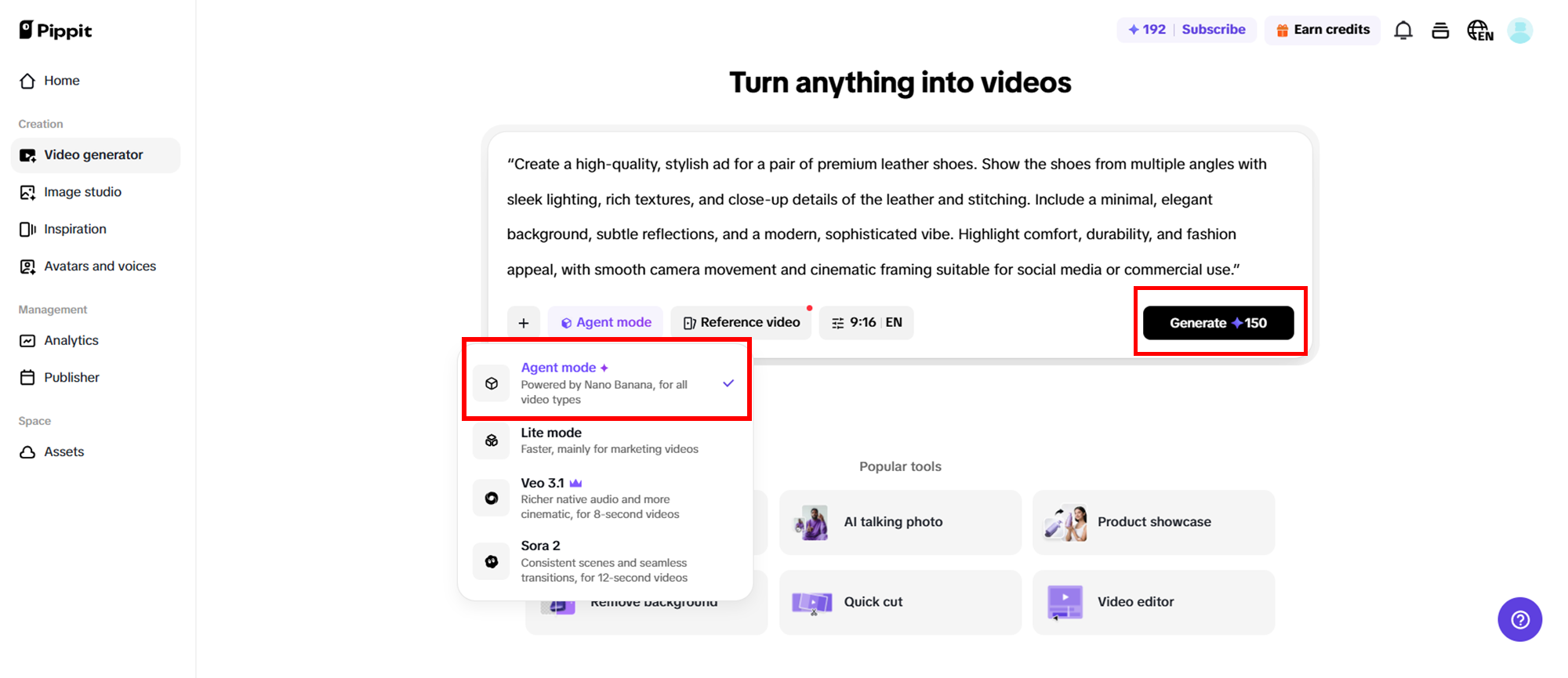This screenshot has width=1568, height=678.
Task: Select Lite mode from the mode list
Action: pos(607,441)
